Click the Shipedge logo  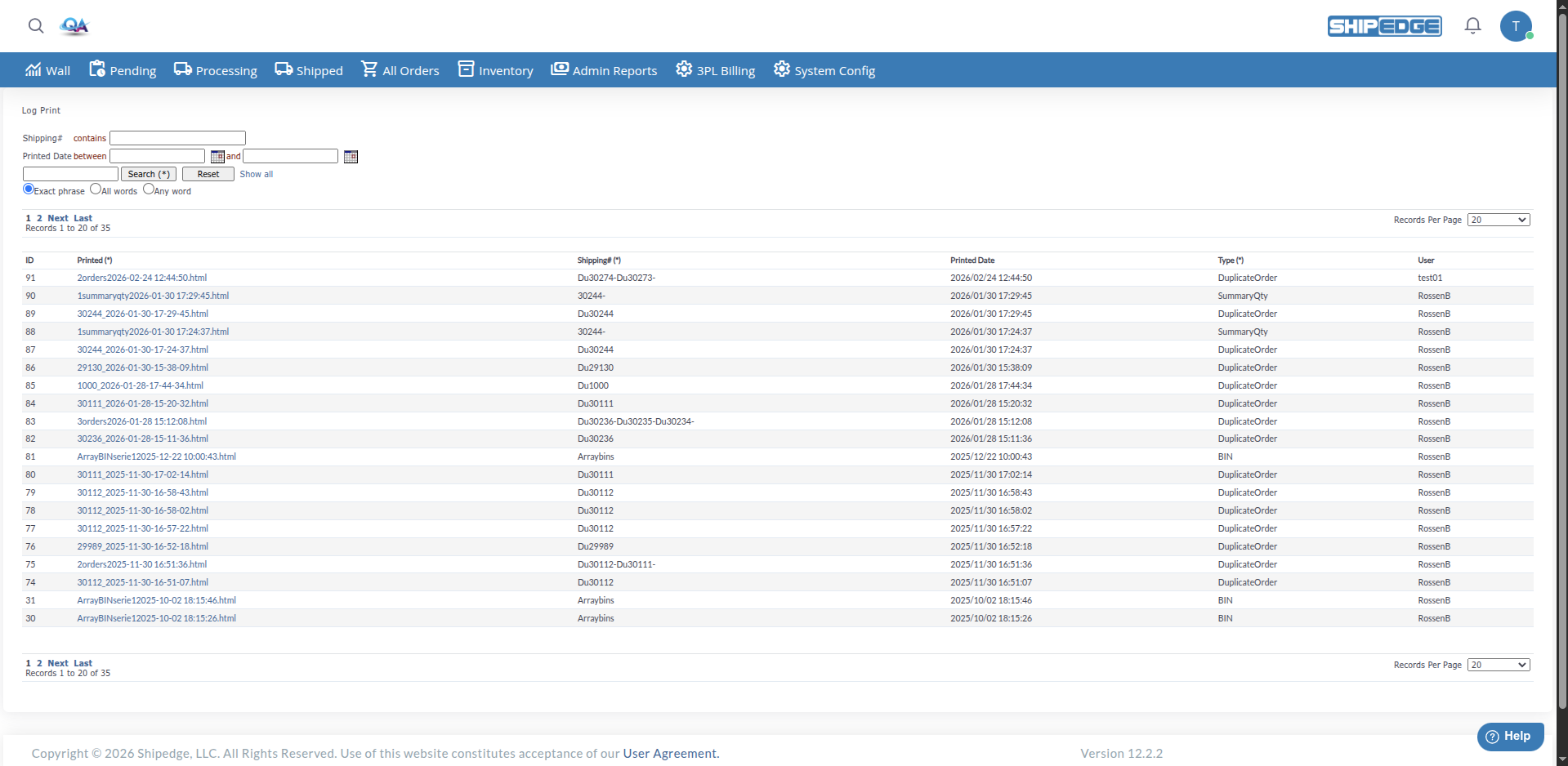tap(1384, 26)
